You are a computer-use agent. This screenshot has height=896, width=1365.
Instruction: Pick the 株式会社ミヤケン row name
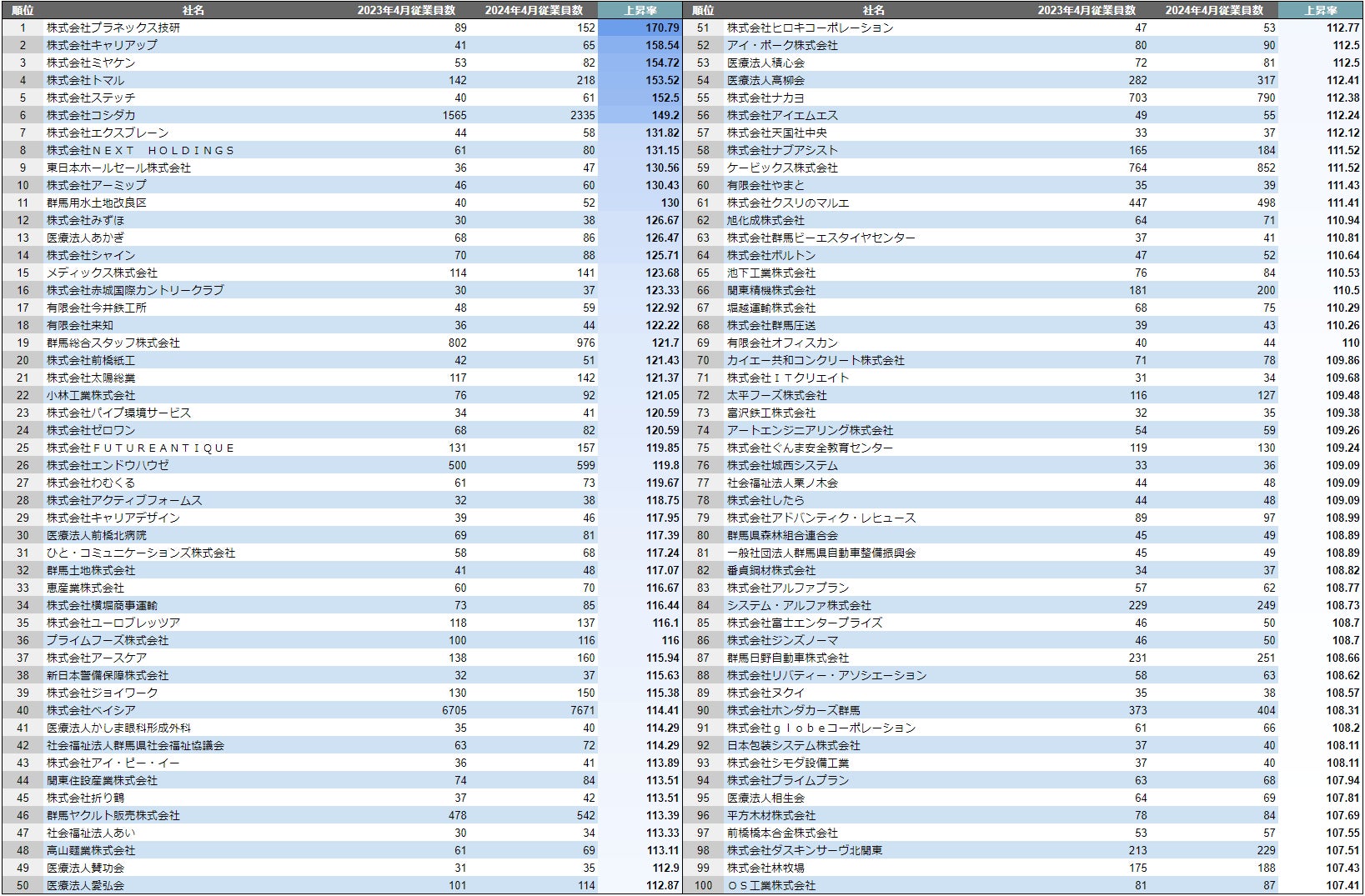(x=91, y=63)
